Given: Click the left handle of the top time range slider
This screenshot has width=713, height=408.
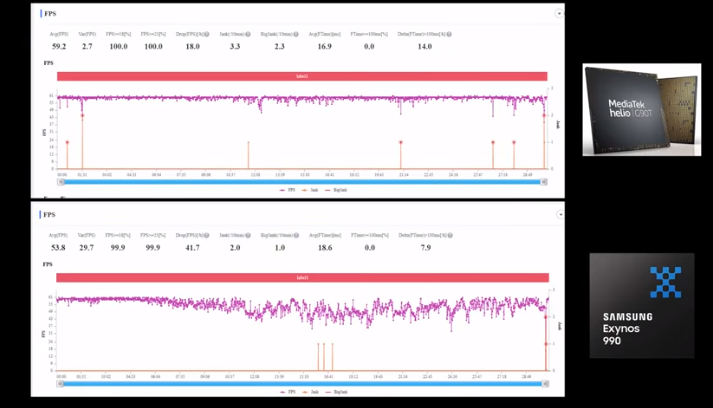Looking at the screenshot, I should pos(59,182).
